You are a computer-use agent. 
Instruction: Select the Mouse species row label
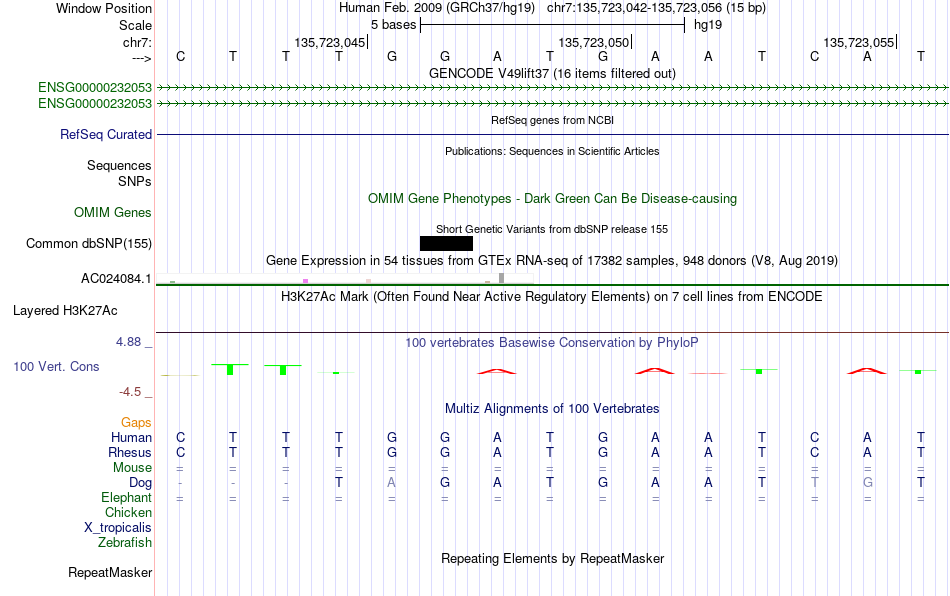pyautogui.click(x=132, y=468)
